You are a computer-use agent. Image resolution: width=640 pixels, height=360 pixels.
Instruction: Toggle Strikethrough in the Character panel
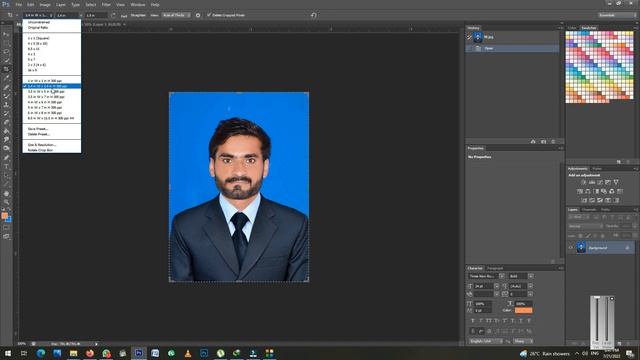[x=529, y=321]
